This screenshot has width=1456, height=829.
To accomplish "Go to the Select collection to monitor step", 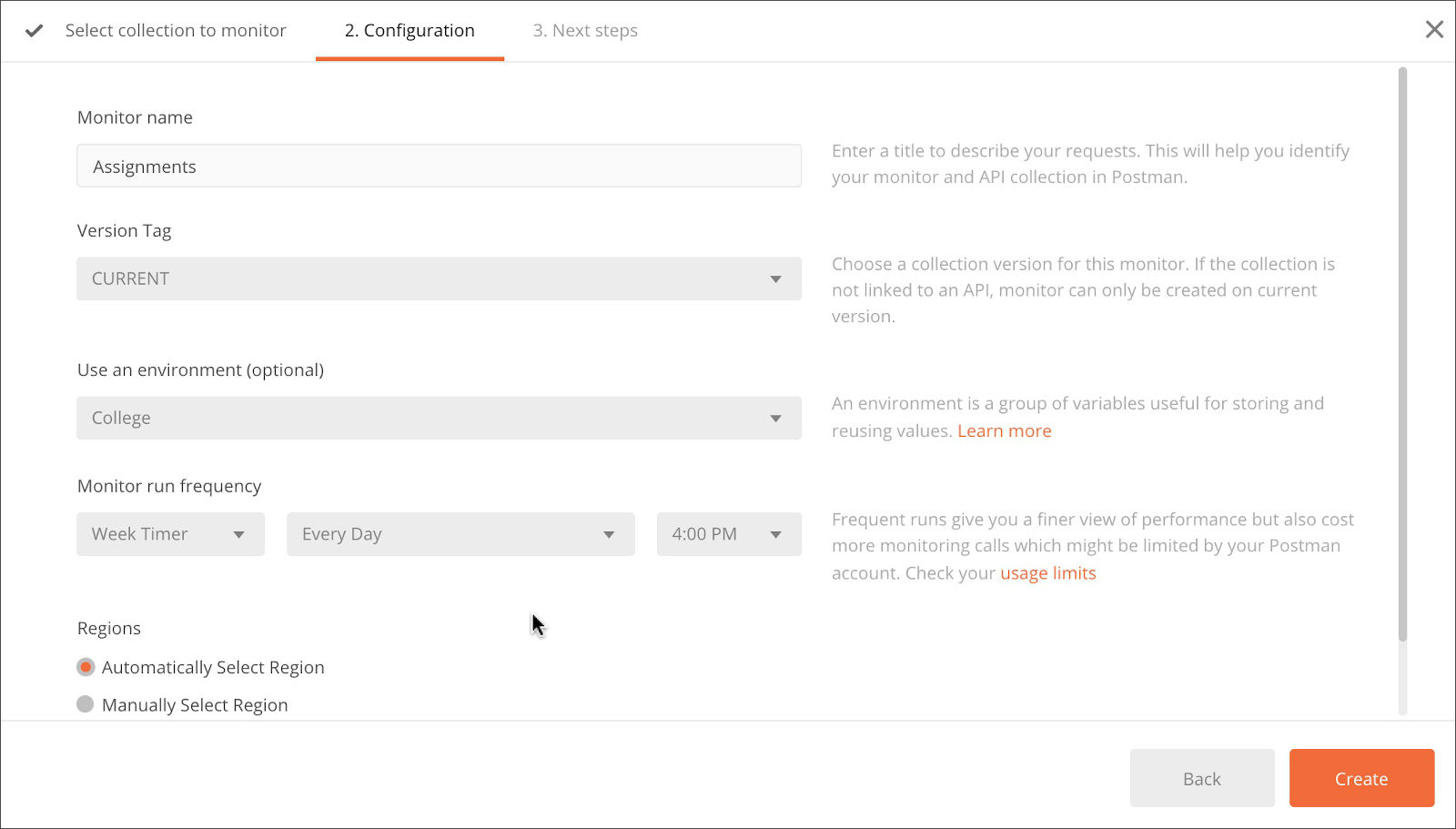I will tap(176, 30).
